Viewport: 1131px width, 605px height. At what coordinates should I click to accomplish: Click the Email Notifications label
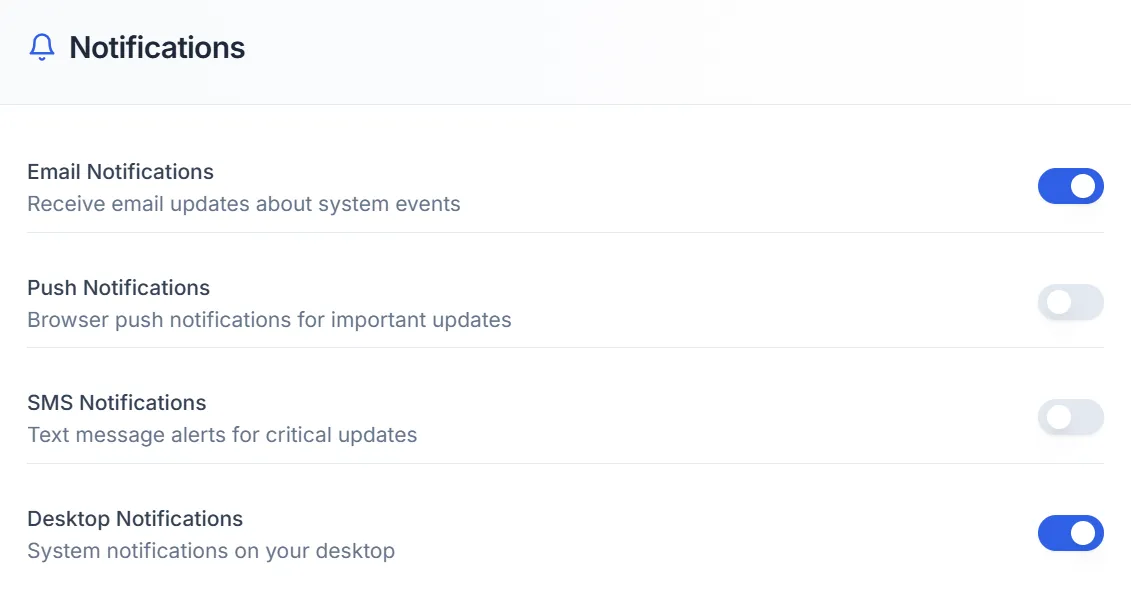[120, 172]
